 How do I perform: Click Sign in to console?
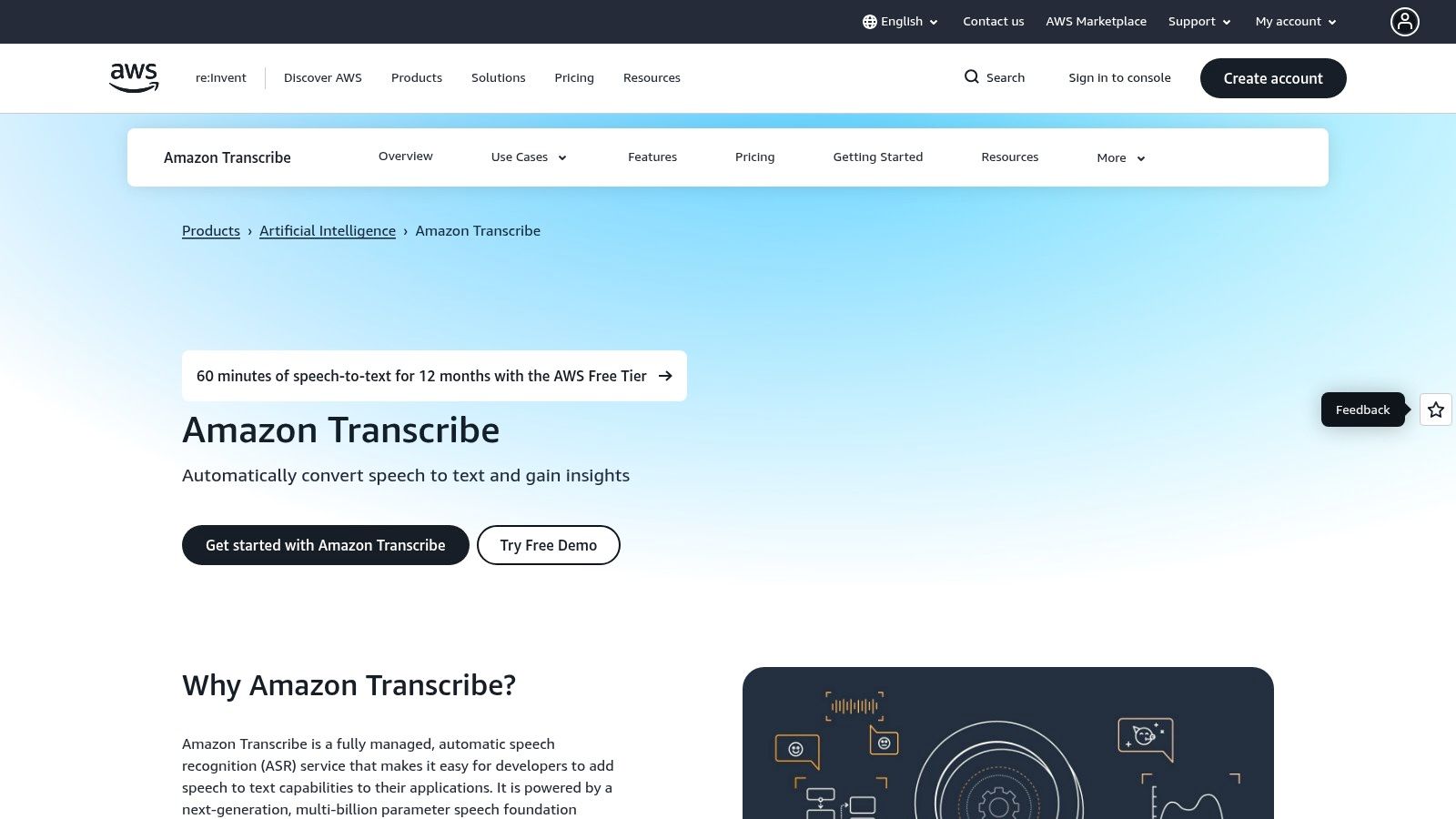(1119, 77)
